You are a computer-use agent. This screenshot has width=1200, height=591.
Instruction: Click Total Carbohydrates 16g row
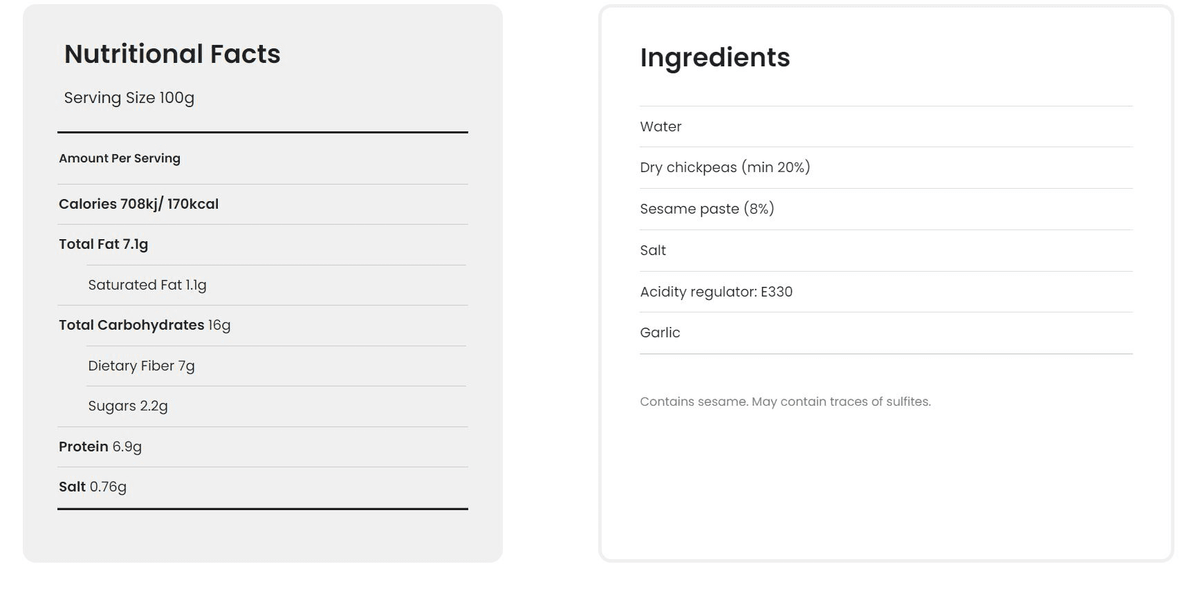pos(262,325)
